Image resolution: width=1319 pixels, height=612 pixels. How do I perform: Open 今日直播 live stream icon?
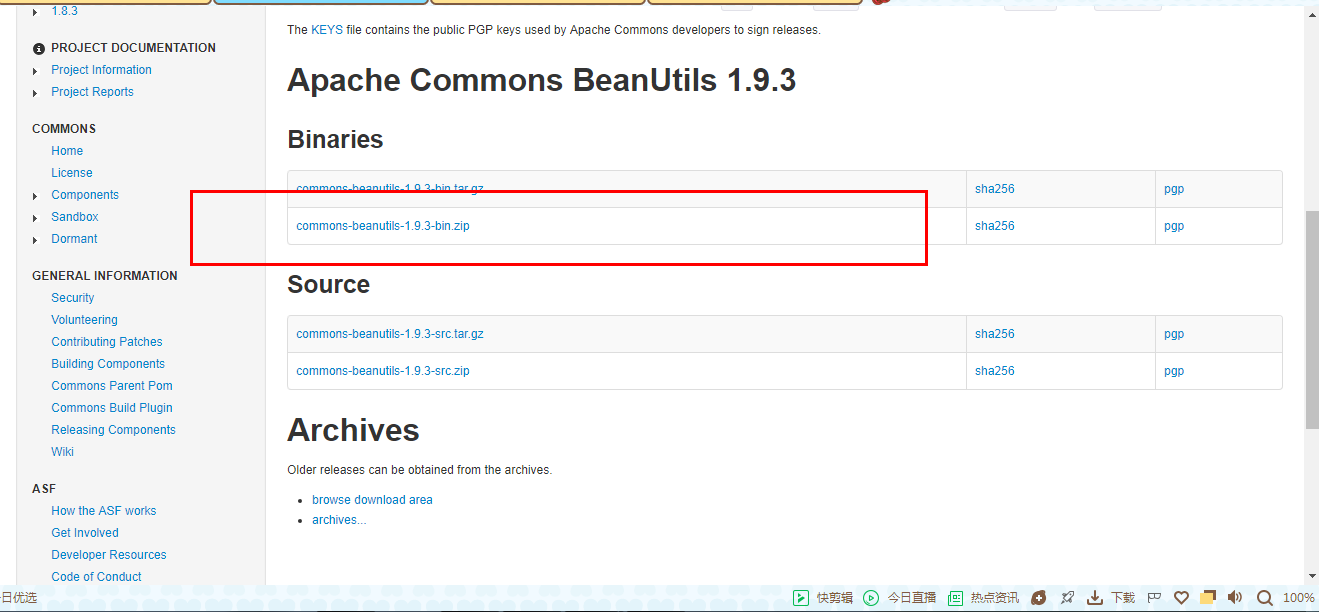coord(871,598)
